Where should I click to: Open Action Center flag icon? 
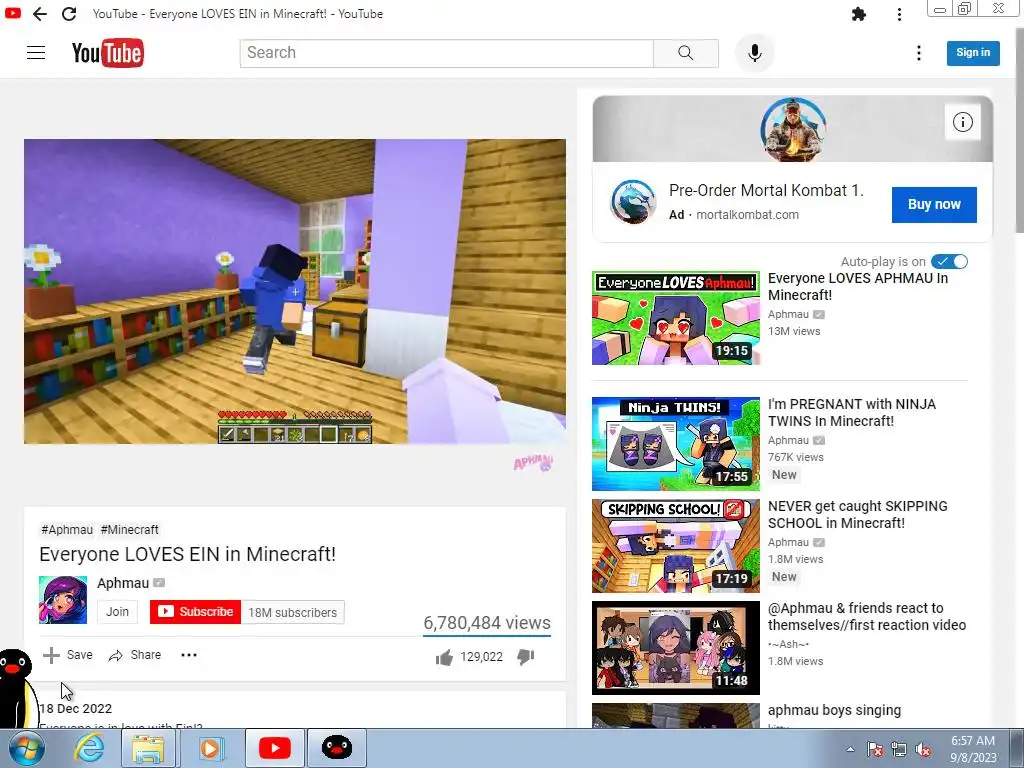click(x=875, y=750)
